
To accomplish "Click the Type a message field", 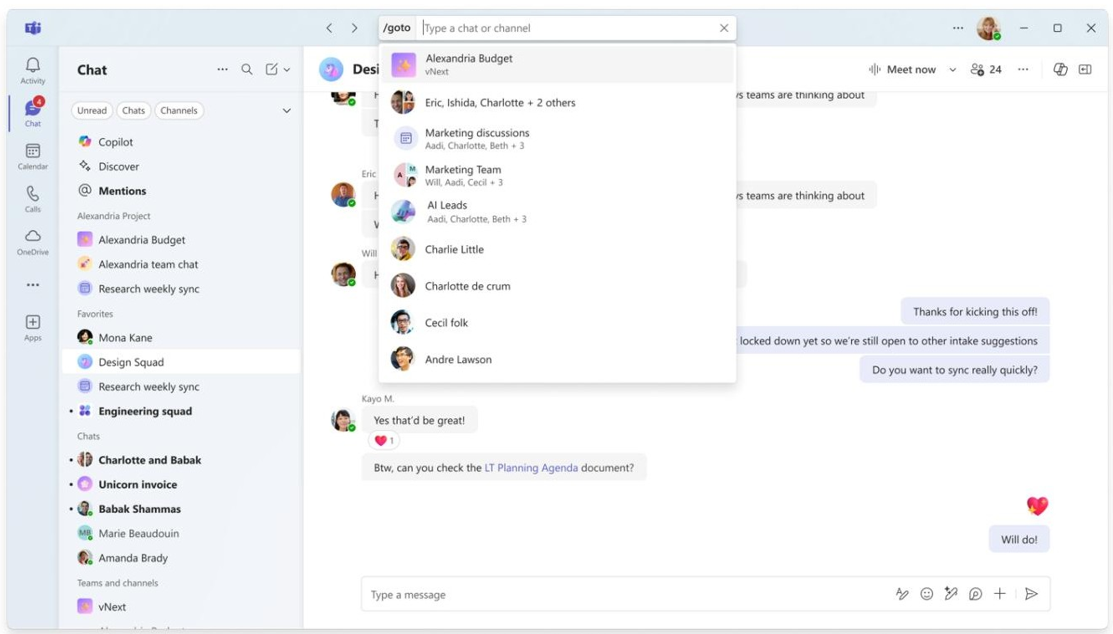I will click(x=620, y=594).
